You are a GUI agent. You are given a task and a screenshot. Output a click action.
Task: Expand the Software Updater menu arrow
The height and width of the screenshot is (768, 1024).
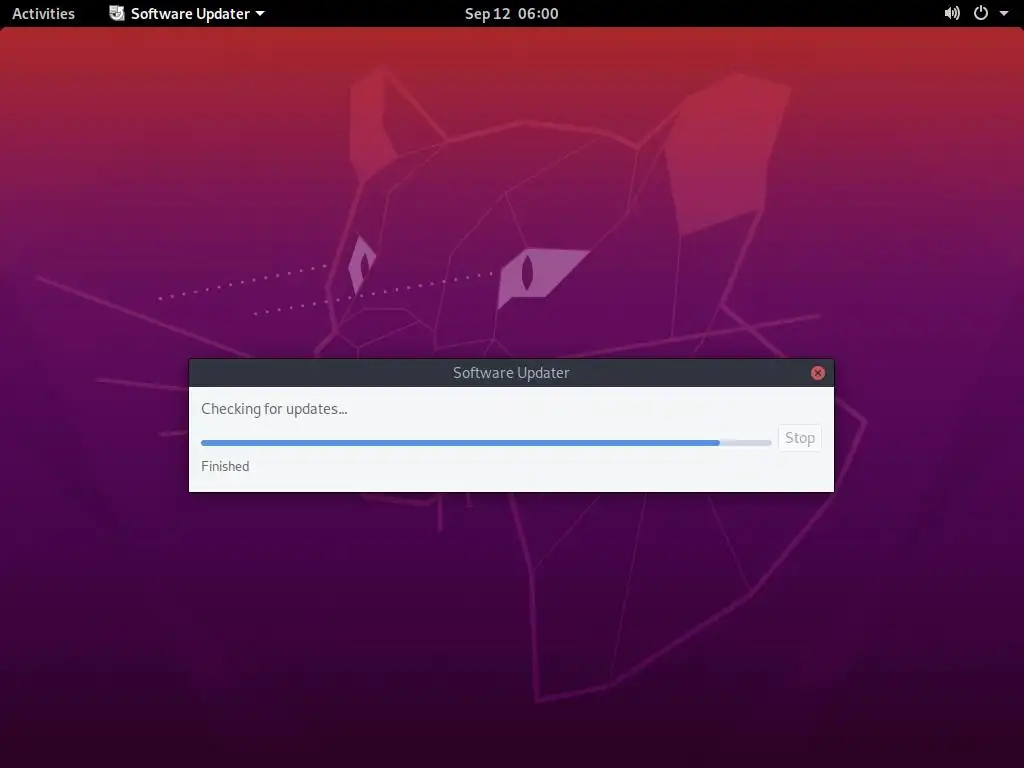coord(260,14)
